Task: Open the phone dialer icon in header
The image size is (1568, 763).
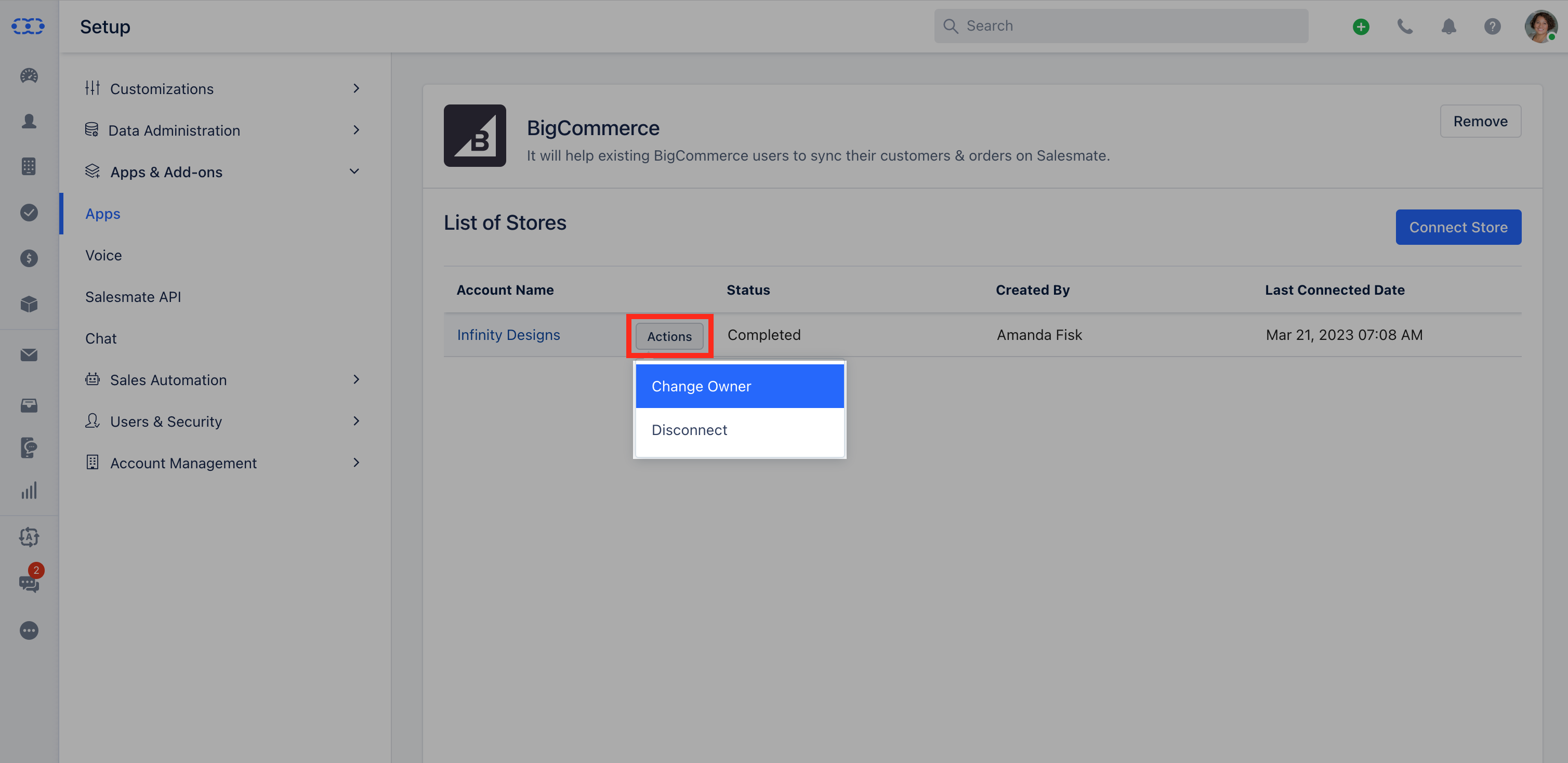Action: tap(1405, 26)
